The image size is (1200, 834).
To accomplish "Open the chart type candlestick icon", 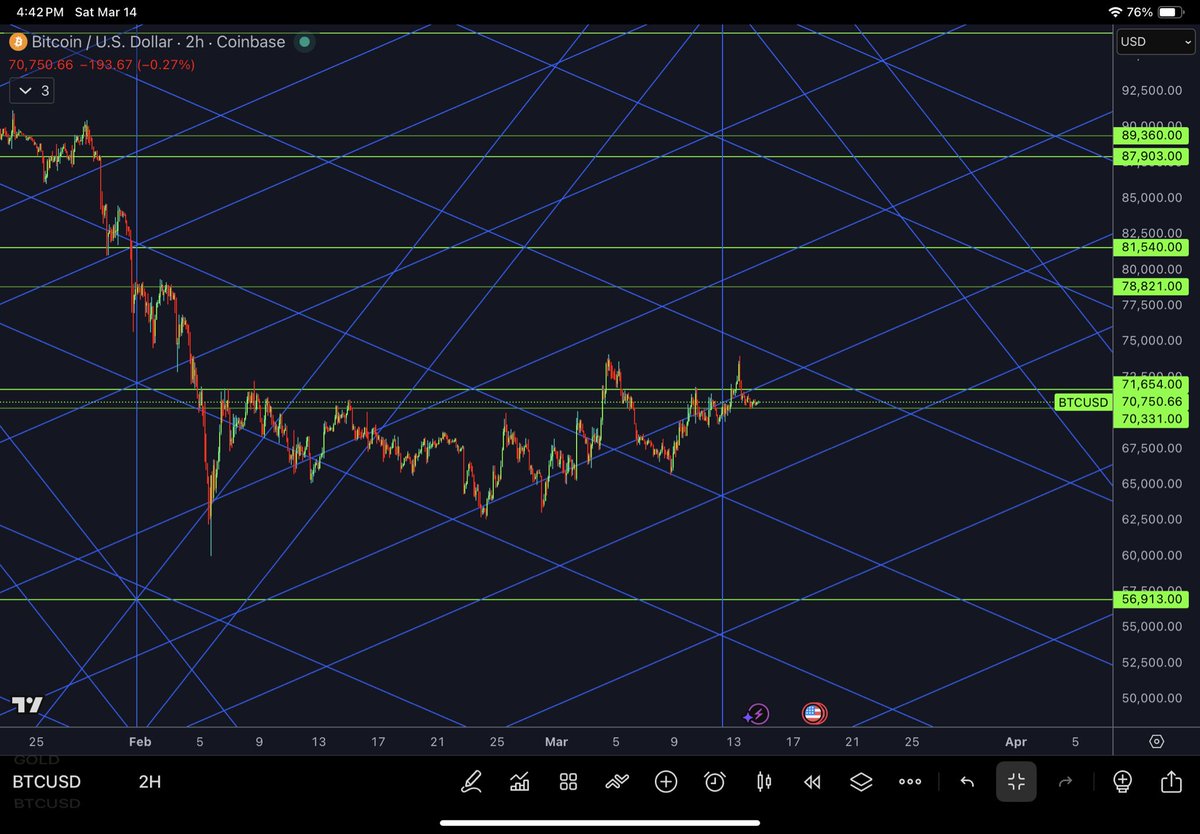I will (763, 782).
